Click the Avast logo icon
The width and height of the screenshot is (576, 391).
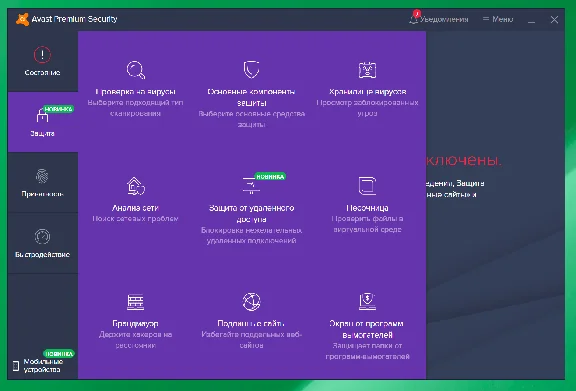click(x=22, y=19)
